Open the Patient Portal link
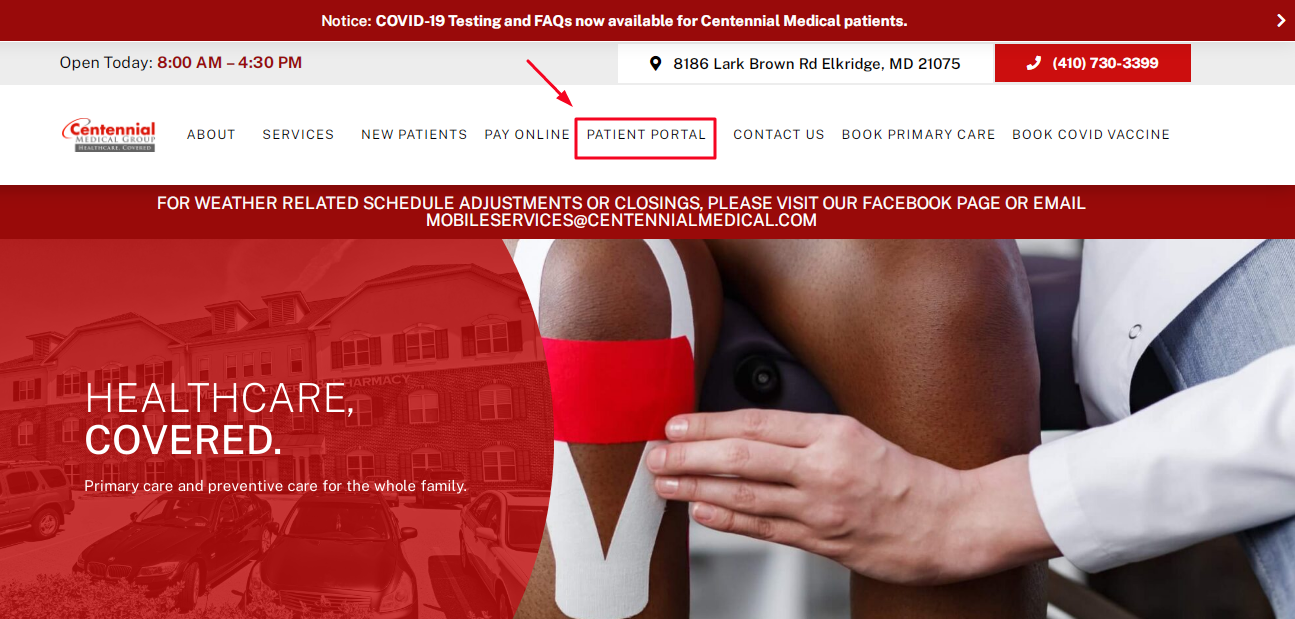 coord(646,134)
